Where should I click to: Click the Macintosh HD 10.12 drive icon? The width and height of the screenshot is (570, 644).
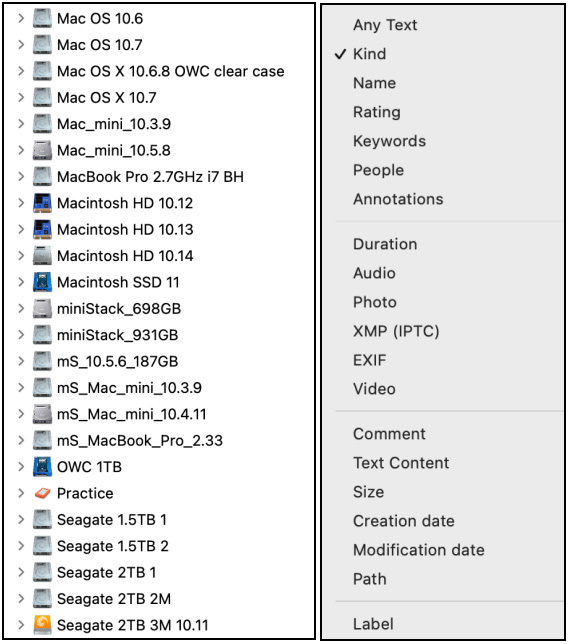pos(42,203)
